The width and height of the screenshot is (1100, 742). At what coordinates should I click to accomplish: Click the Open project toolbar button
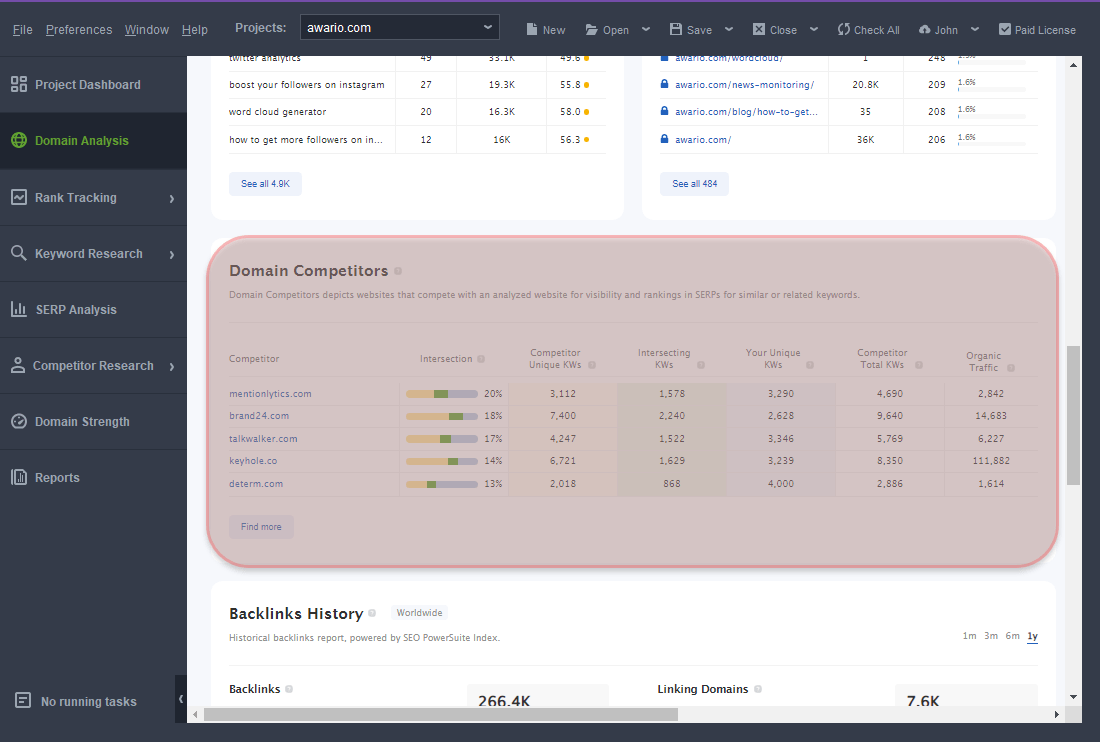(x=608, y=29)
